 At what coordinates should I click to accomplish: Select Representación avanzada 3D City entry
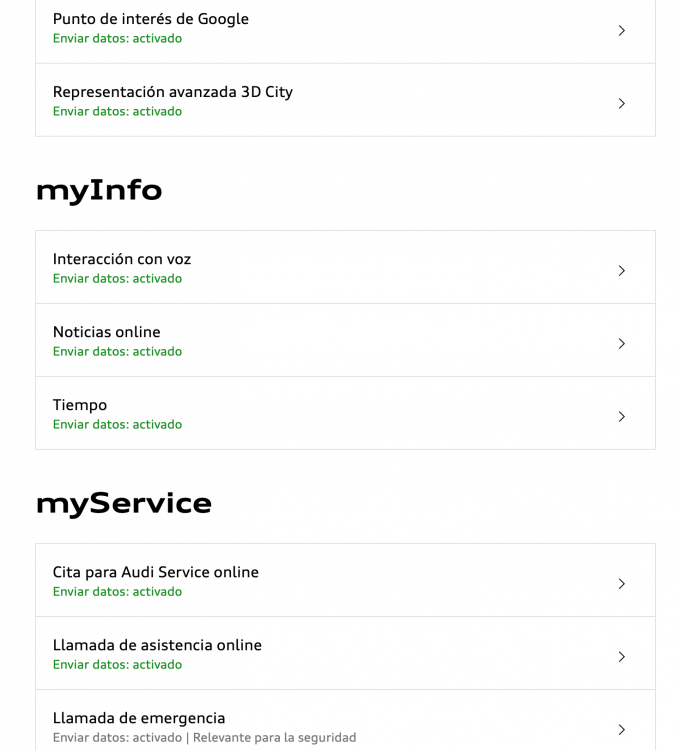[345, 100]
